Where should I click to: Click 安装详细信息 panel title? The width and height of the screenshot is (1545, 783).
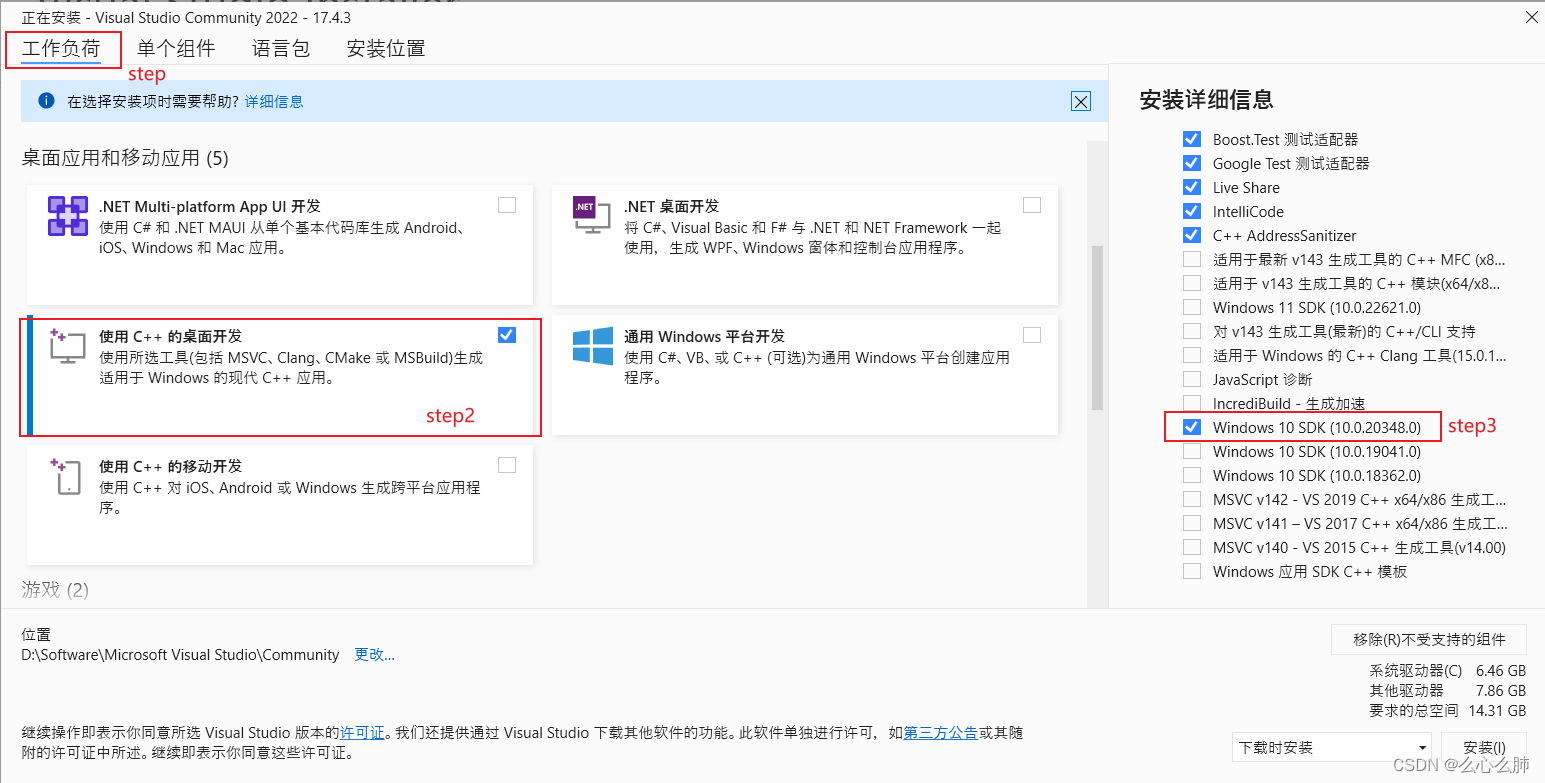click(1207, 99)
